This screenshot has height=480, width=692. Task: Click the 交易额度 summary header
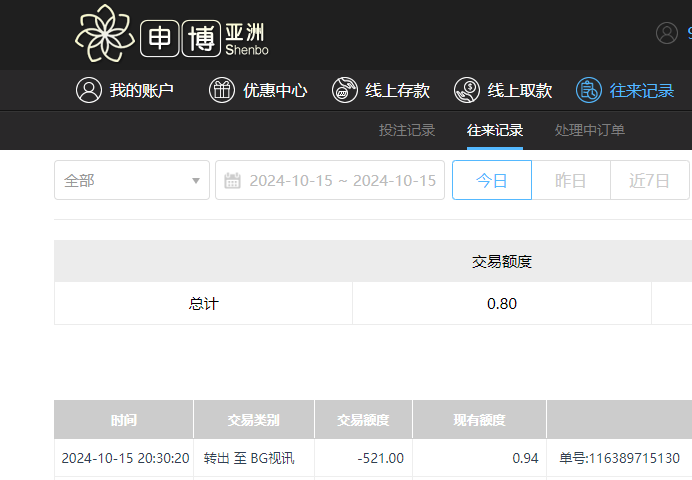click(502, 262)
